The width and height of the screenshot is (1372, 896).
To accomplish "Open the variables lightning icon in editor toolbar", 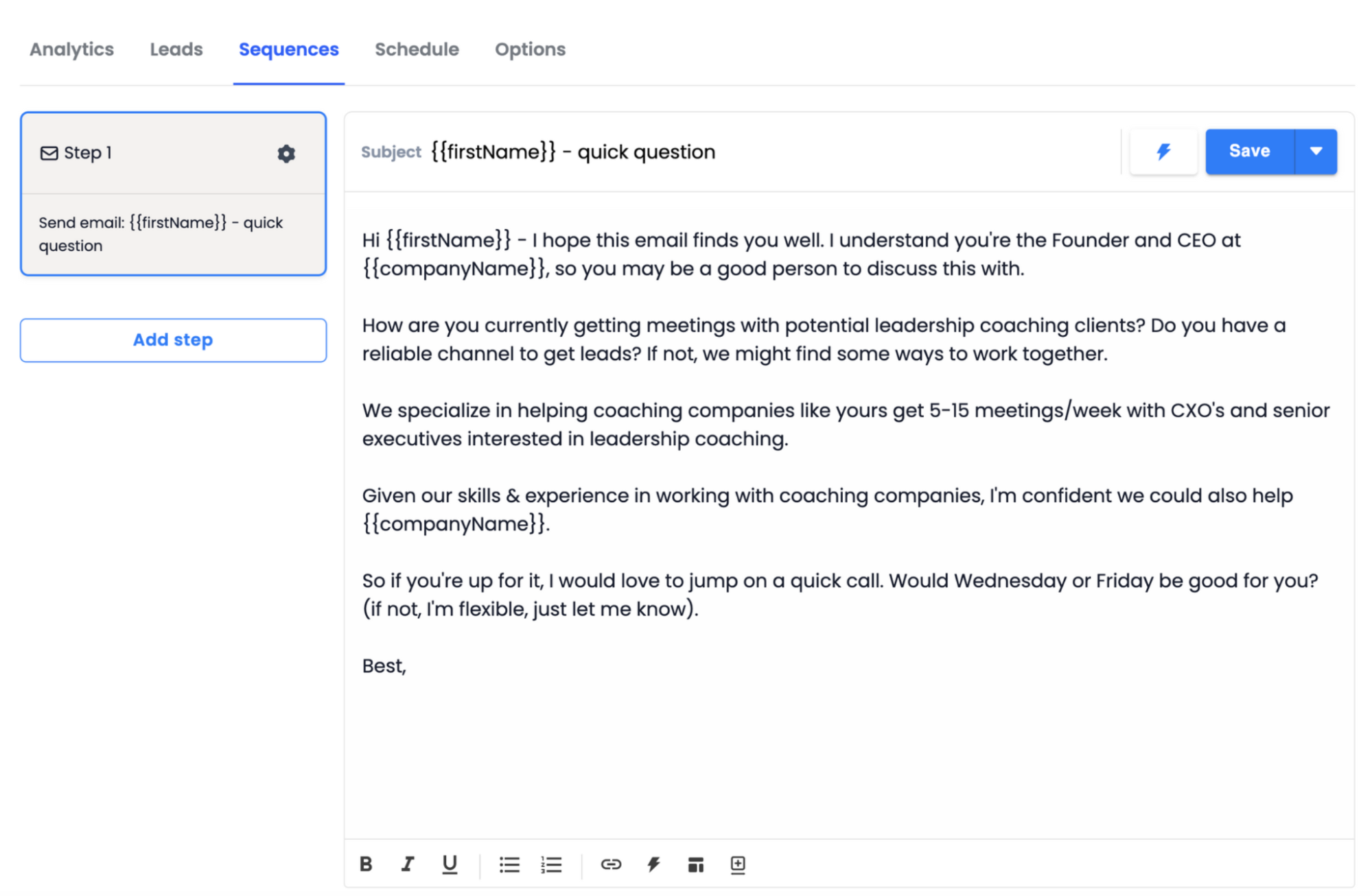I will [653, 864].
